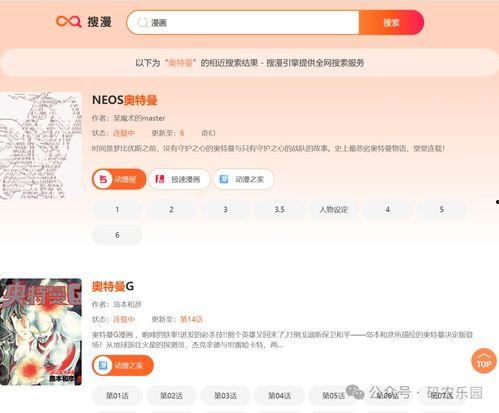Click the orange 搜索 button
499x413 pixels.
tap(391, 23)
